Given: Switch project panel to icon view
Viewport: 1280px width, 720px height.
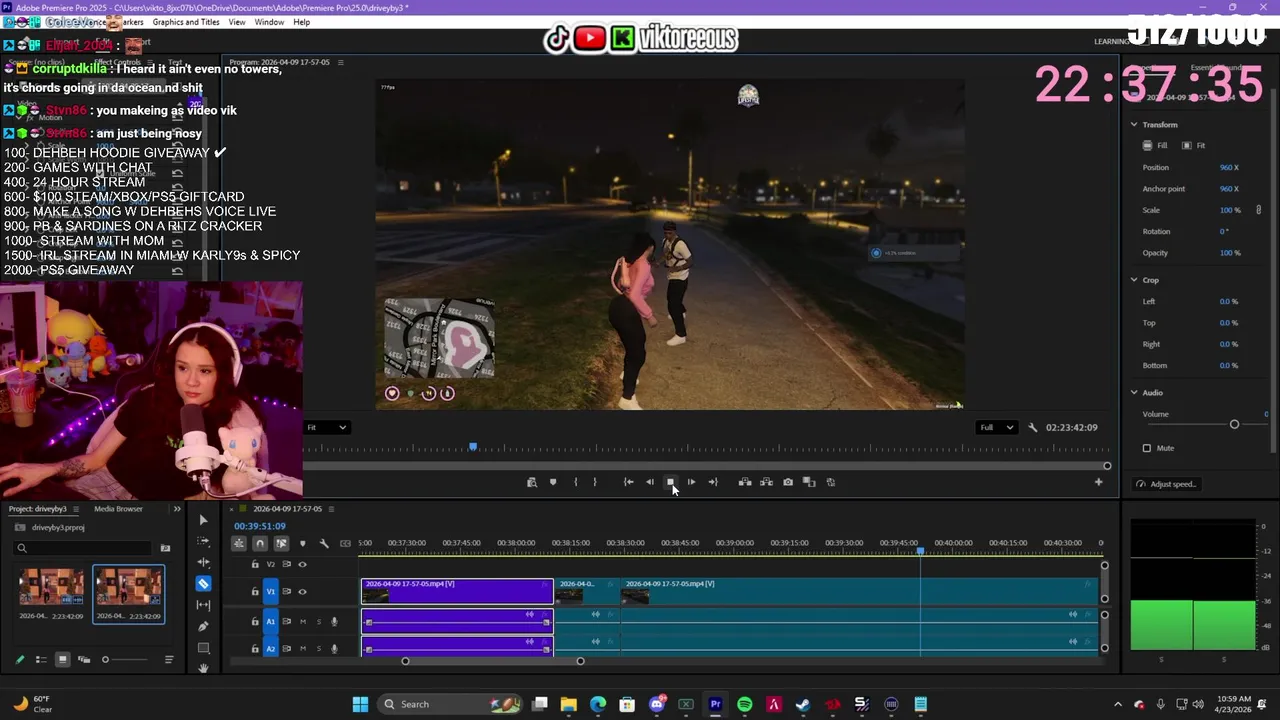Looking at the screenshot, I should (x=62, y=659).
